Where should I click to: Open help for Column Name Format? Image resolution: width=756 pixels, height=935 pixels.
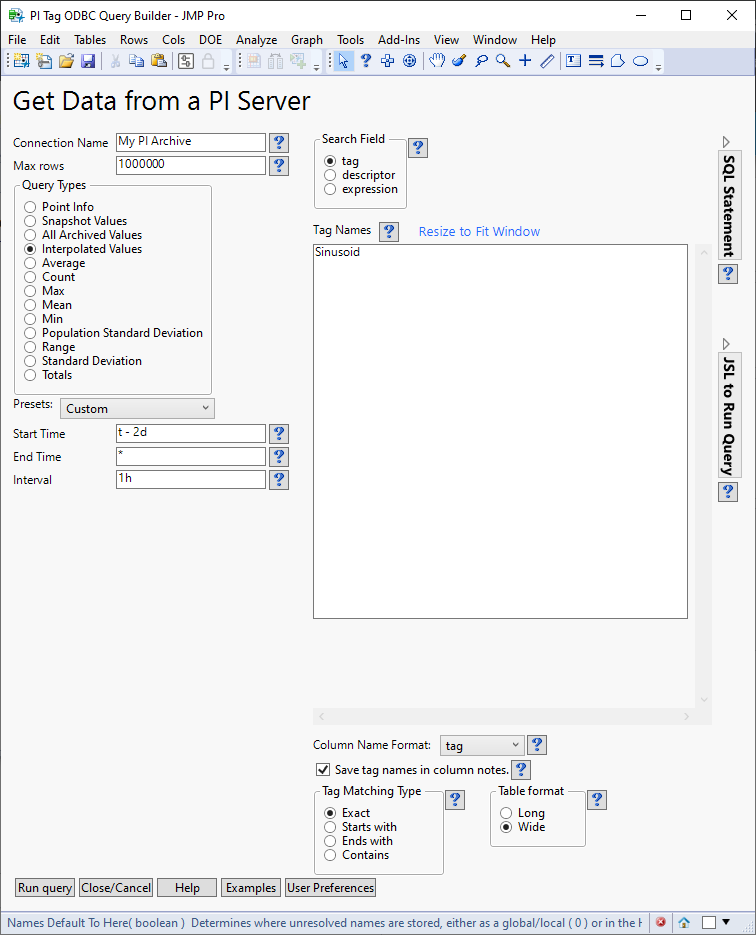point(537,745)
